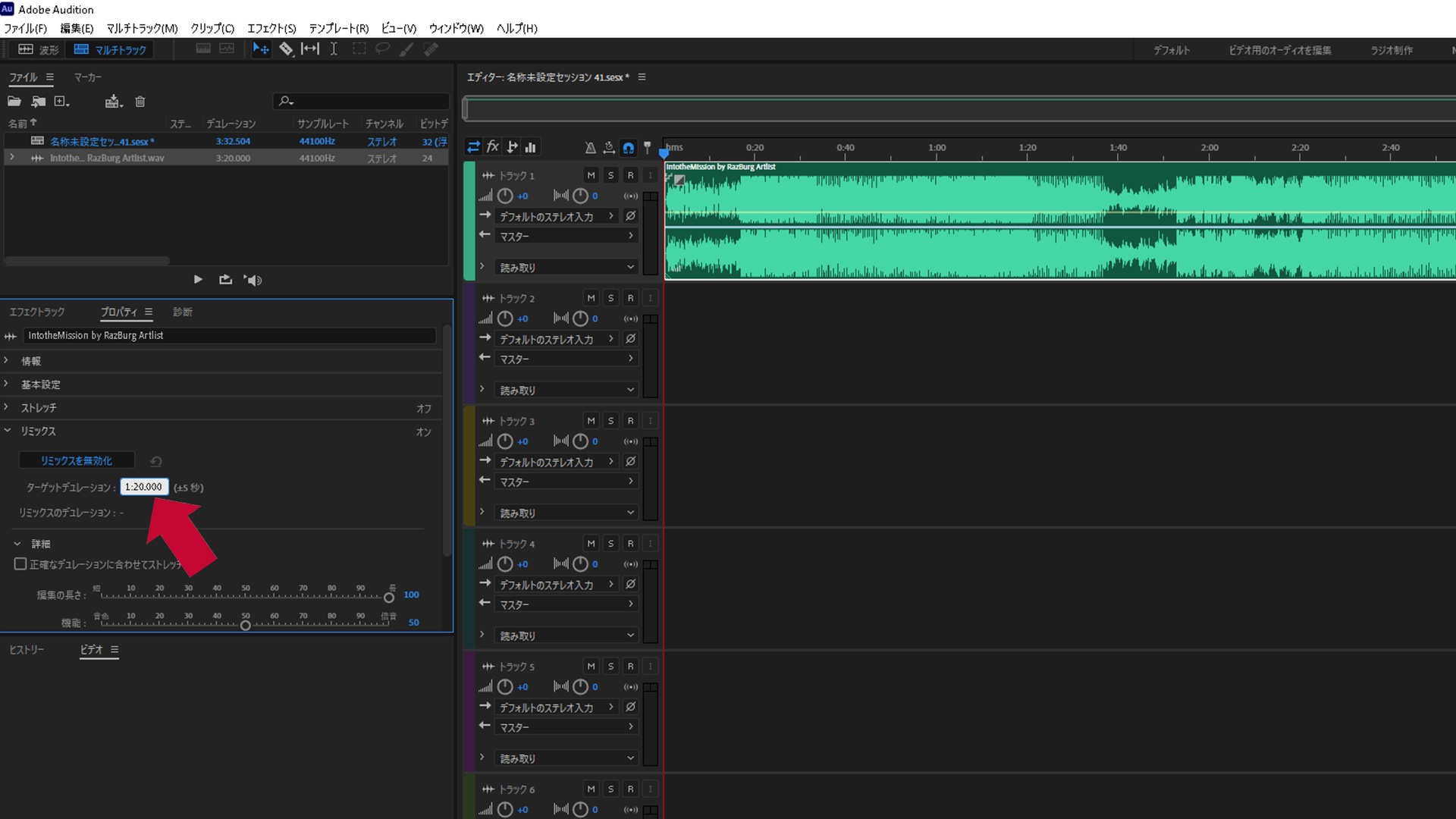
Task: Switch to 波形 waveform view button
Action: point(38,50)
